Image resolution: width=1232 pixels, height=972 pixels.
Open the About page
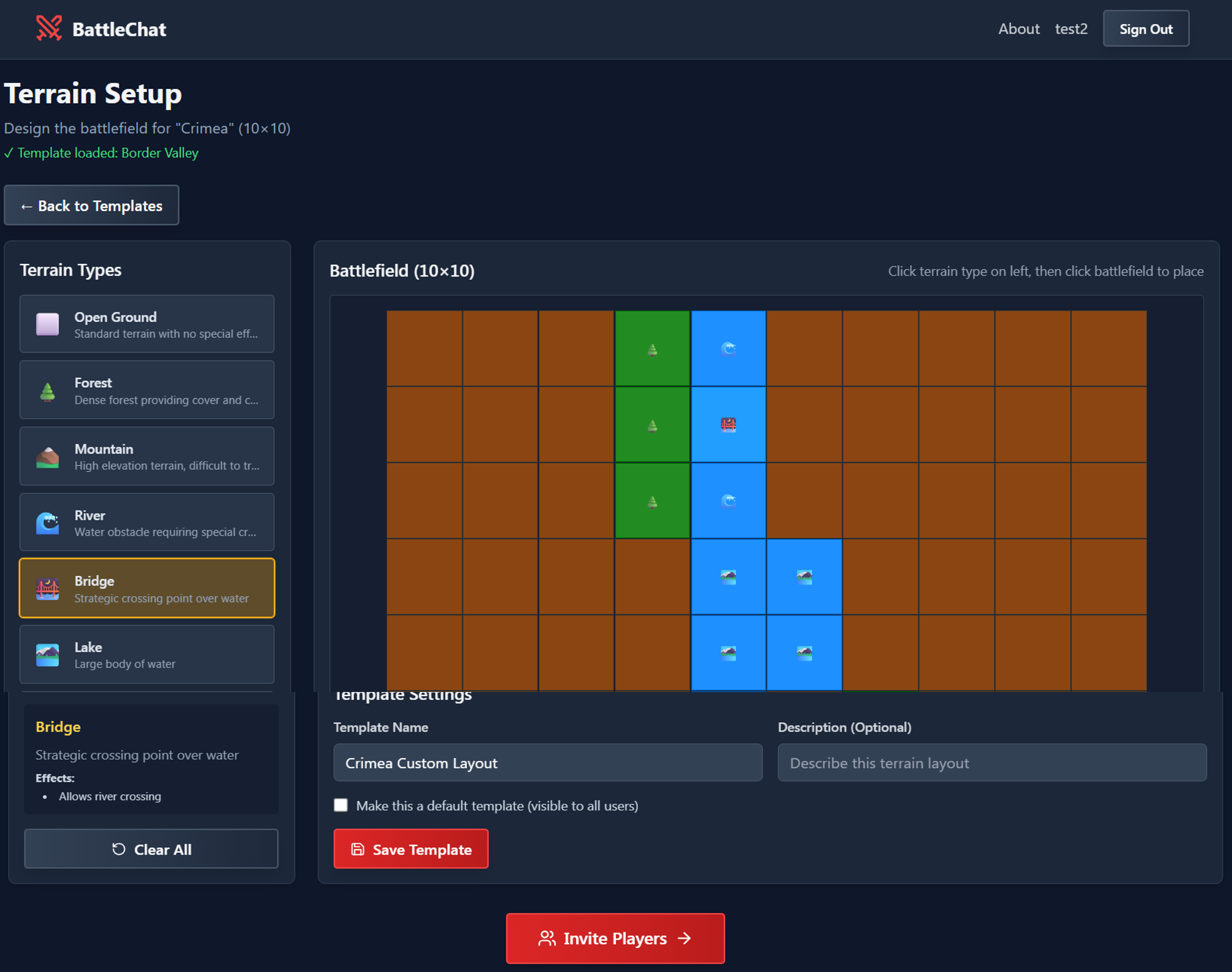pyautogui.click(x=1018, y=29)
